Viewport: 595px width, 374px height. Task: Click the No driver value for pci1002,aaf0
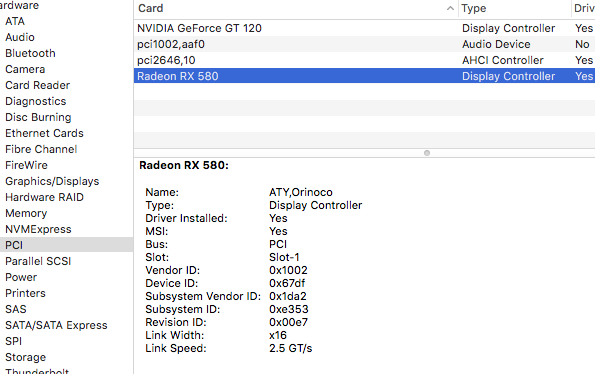tap(582, 44)
